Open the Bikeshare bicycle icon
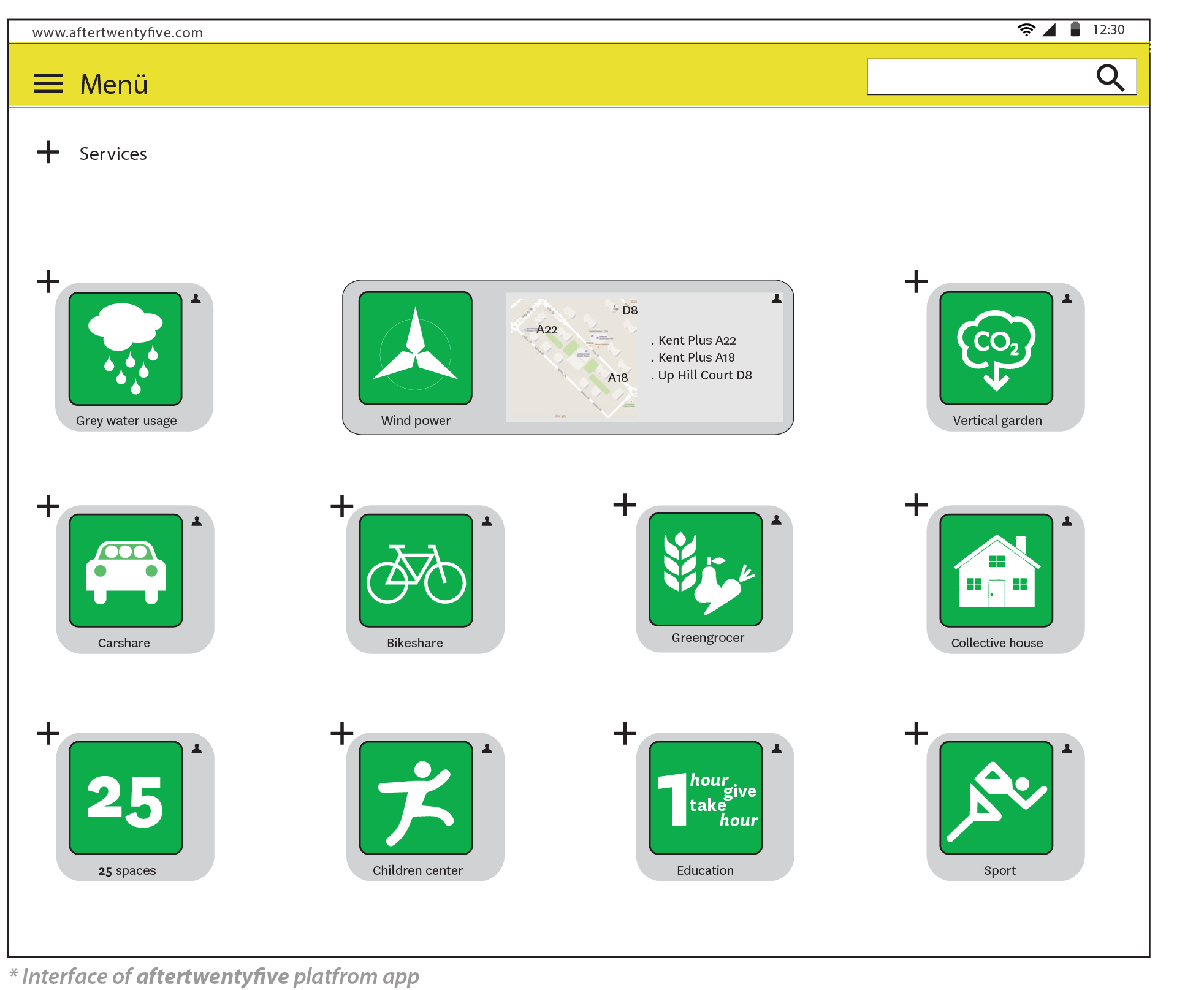 click(416, 570)
